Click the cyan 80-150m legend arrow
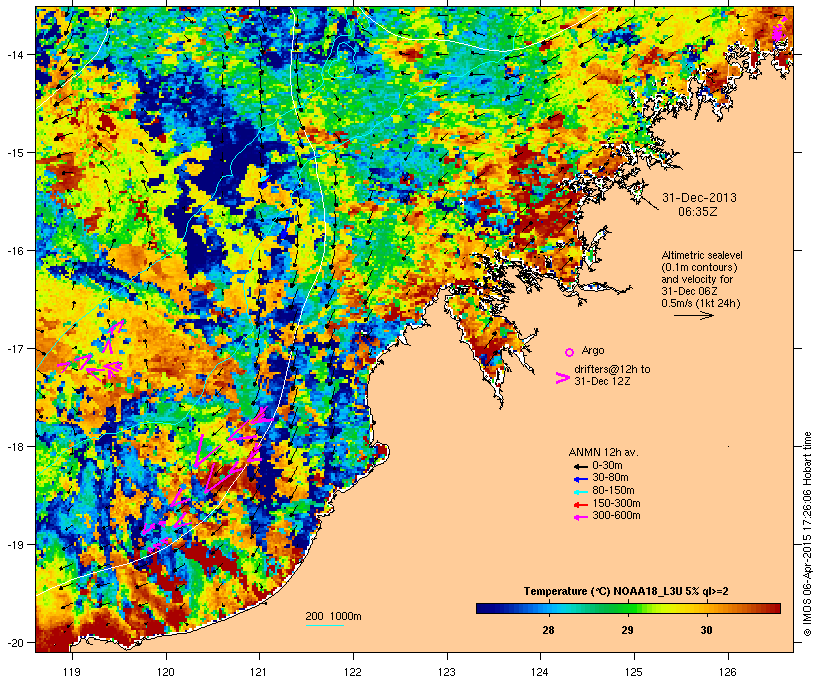The image size is (820, 680). coord(581,491)
